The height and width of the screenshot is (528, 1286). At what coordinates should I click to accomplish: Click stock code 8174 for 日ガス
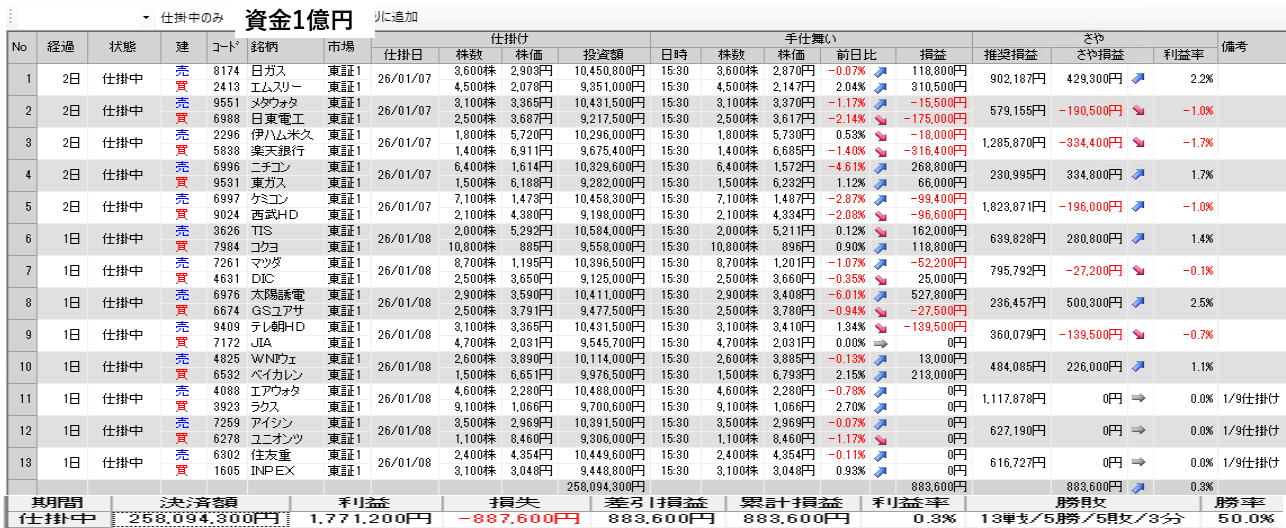[225, 71]
